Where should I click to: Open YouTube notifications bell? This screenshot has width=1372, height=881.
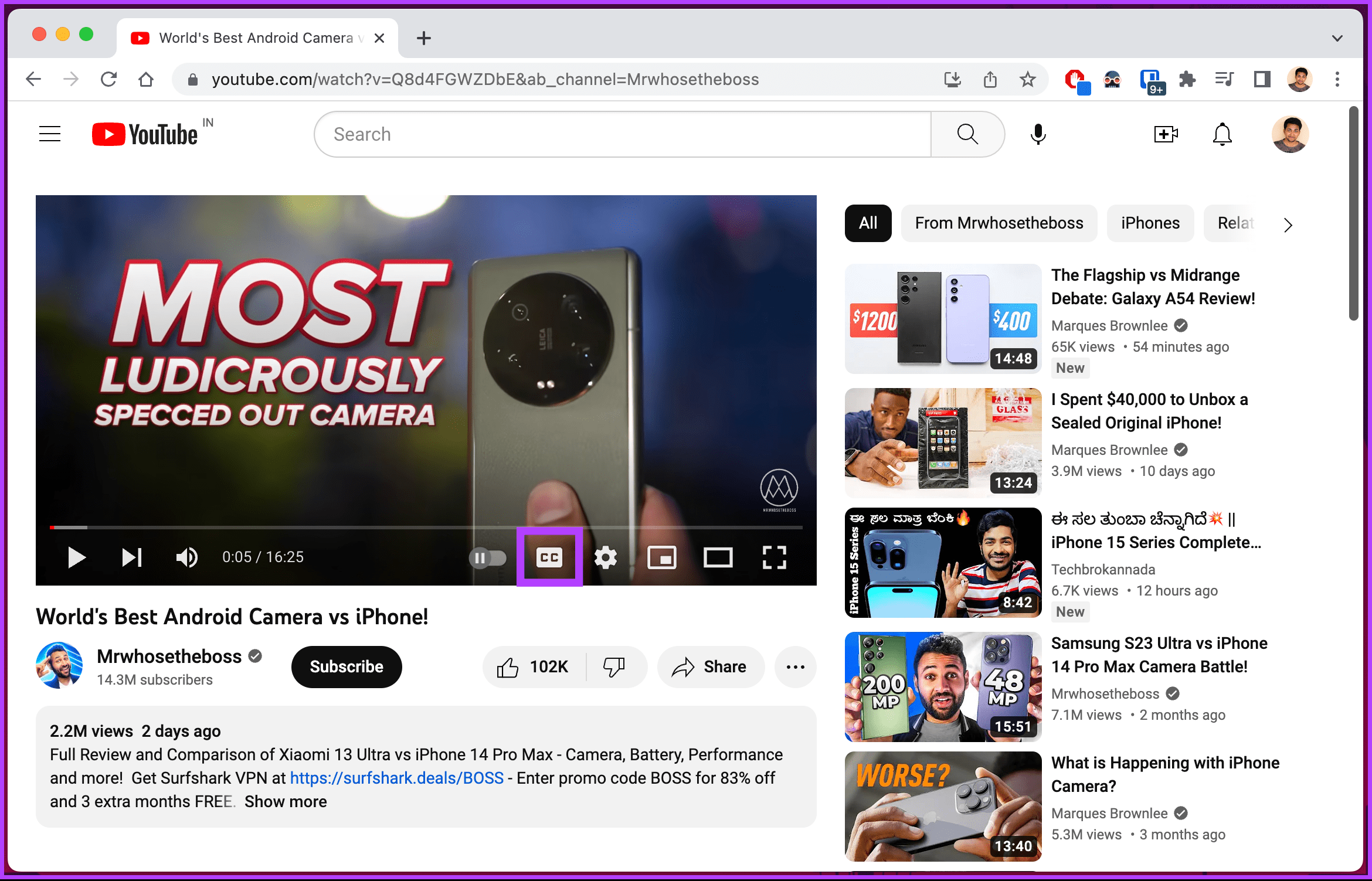(x=1222, y=134)
